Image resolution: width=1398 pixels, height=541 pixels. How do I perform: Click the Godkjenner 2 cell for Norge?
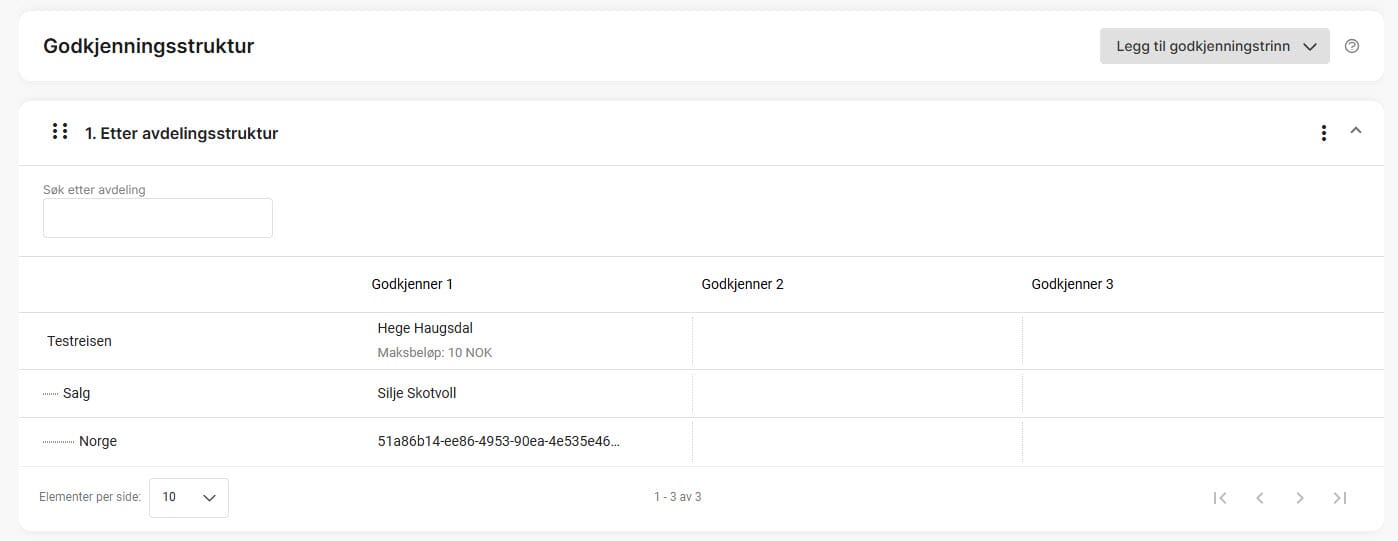tap(857, 441)
